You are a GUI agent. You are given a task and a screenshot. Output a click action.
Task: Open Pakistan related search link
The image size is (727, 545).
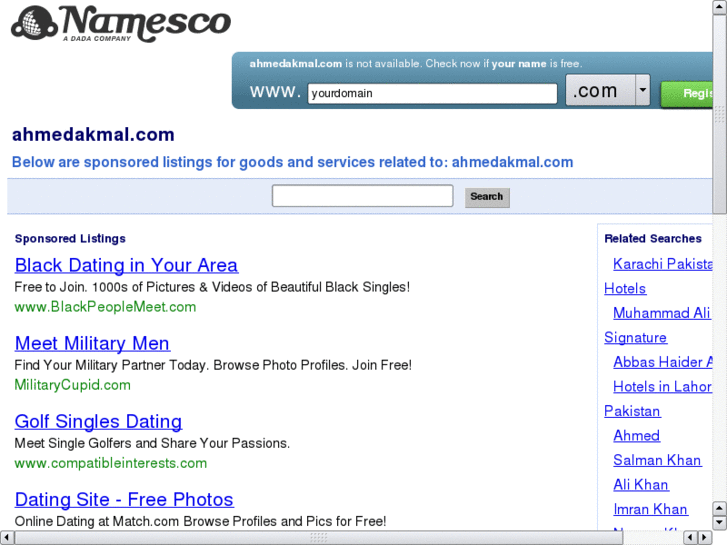pos(632,411)
